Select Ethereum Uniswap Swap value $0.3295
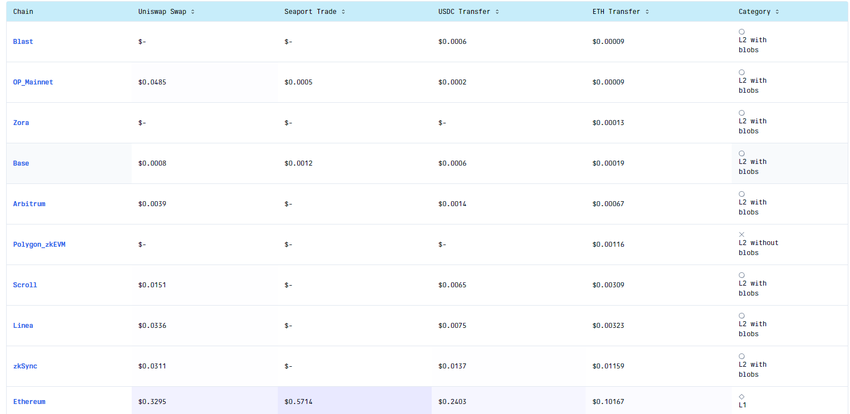The height and width of the screenshot is (414, 850). tap(152, 402)
